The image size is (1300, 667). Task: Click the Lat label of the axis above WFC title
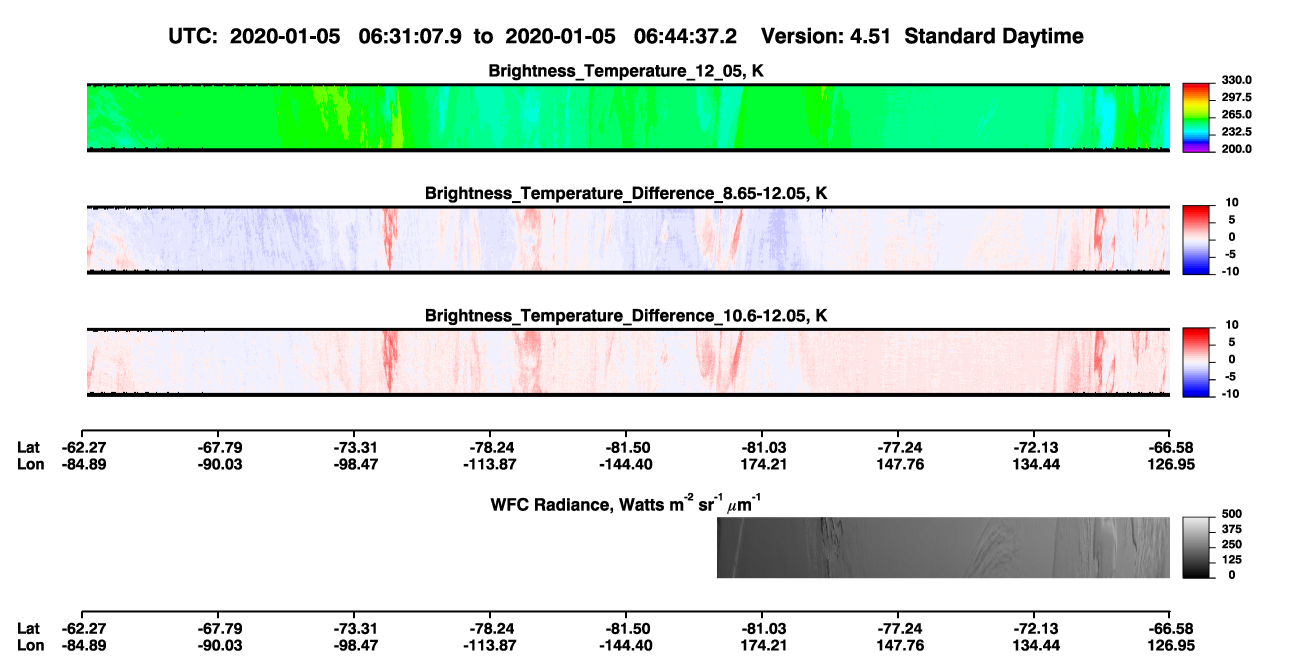pyautogui.click(x=28, y=448)
